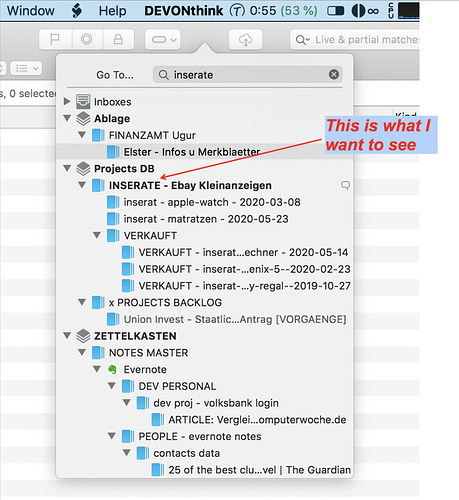Collapse the ZETTELKASTEN database
The width and height of the screenshot is (459, 500).
tap(67, 335)
